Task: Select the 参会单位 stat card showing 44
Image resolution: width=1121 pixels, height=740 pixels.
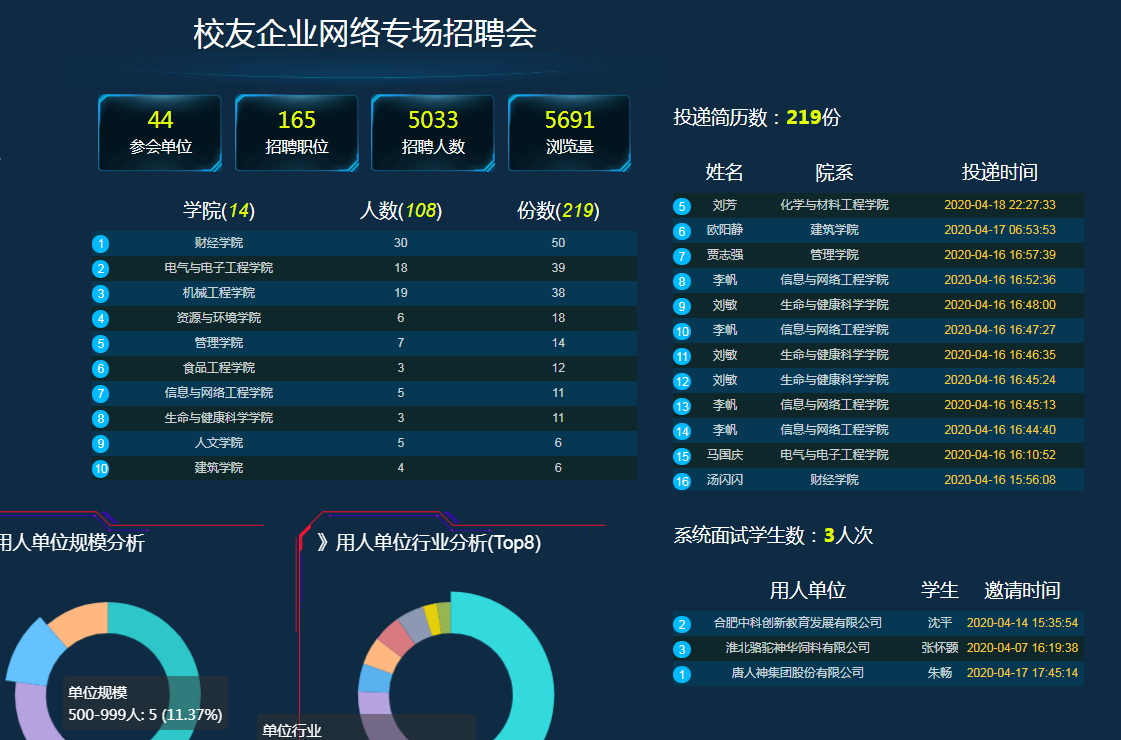Action: click(x=160, y=133)
